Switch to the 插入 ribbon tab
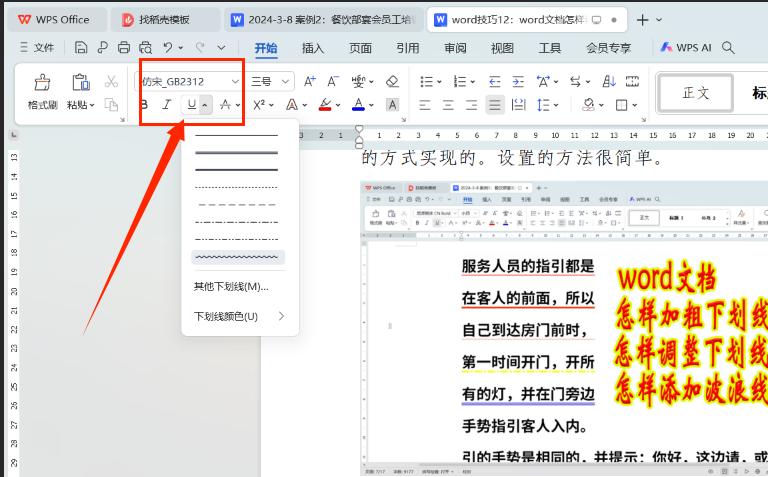The width and height of the screenshot is (768, 477). click(313, 47)
